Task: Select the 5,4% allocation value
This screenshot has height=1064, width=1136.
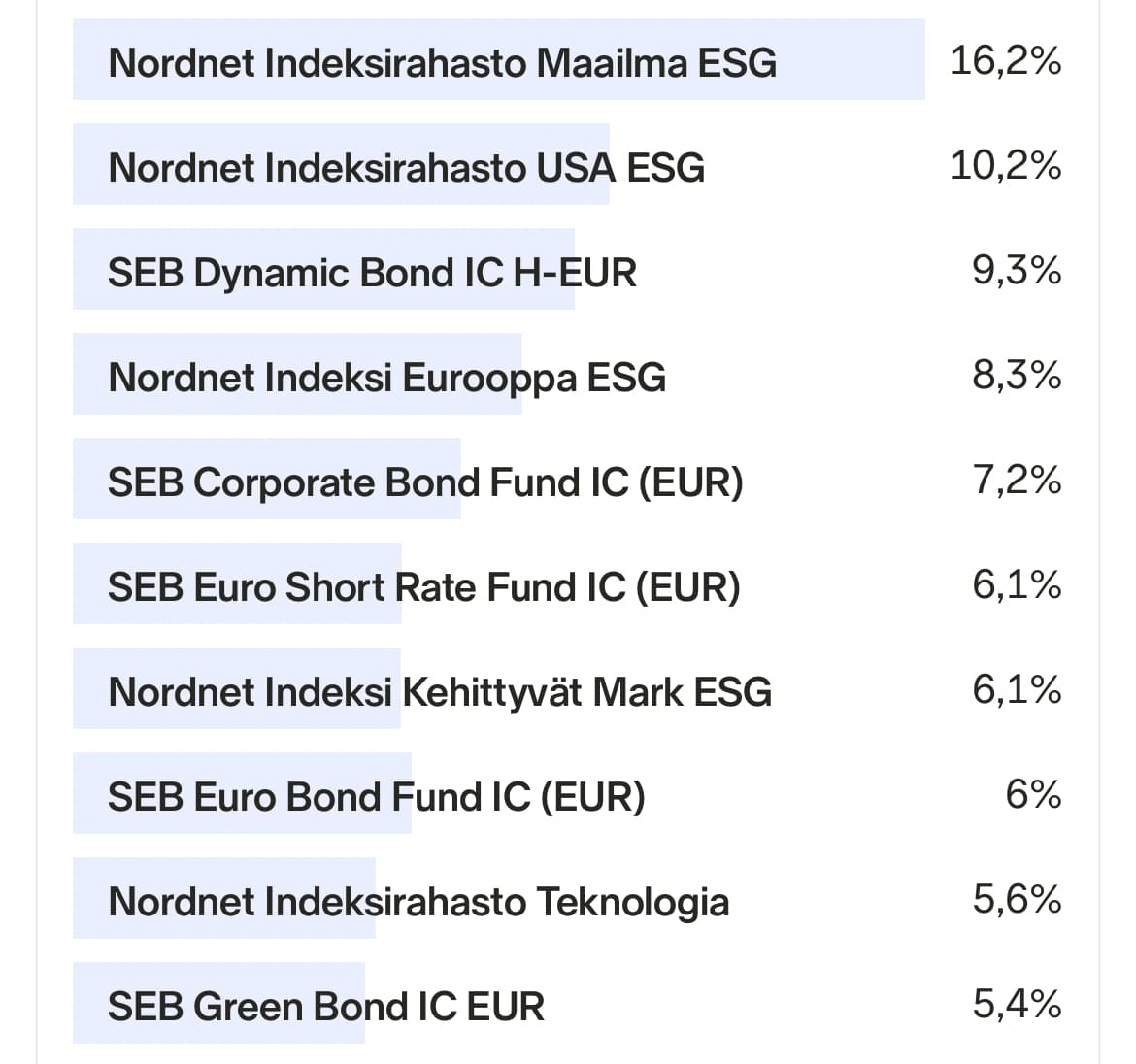Action: (x=1016, y=1005)
